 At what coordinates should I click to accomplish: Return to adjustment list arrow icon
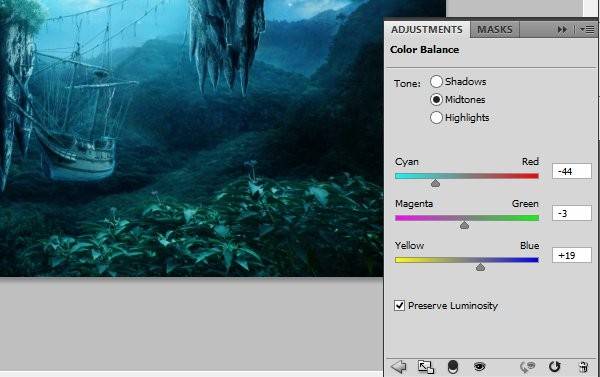[x=399, y=367]
